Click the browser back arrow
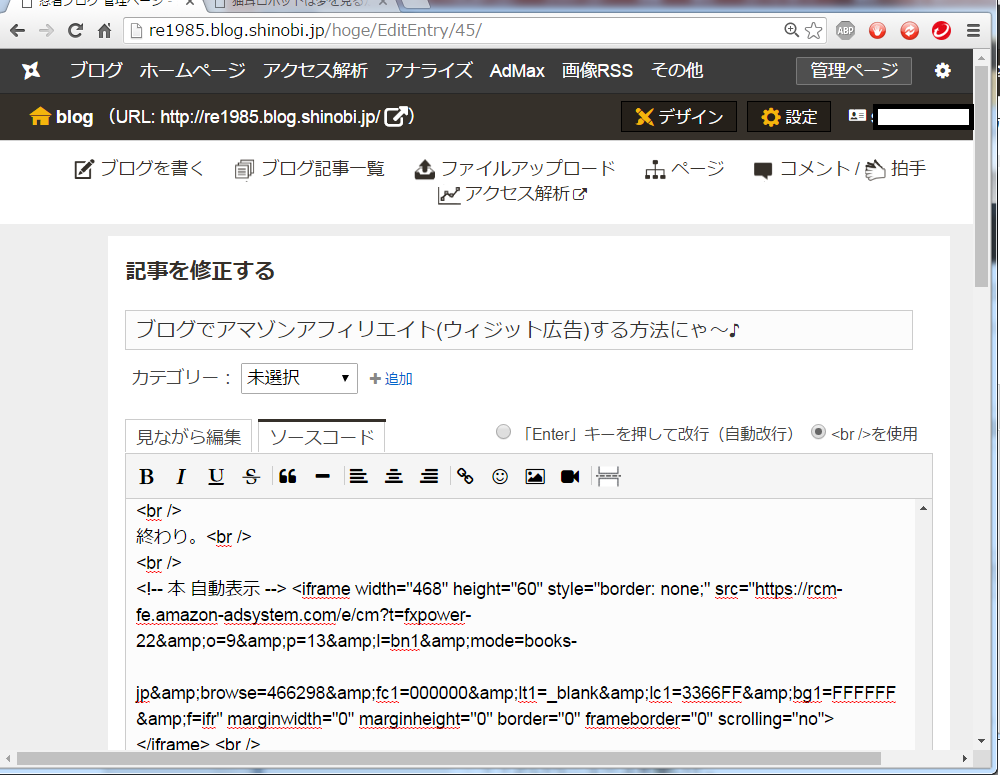Image resolution: width=1008 pixels, height=777 pixels. [x=17, y=30]
